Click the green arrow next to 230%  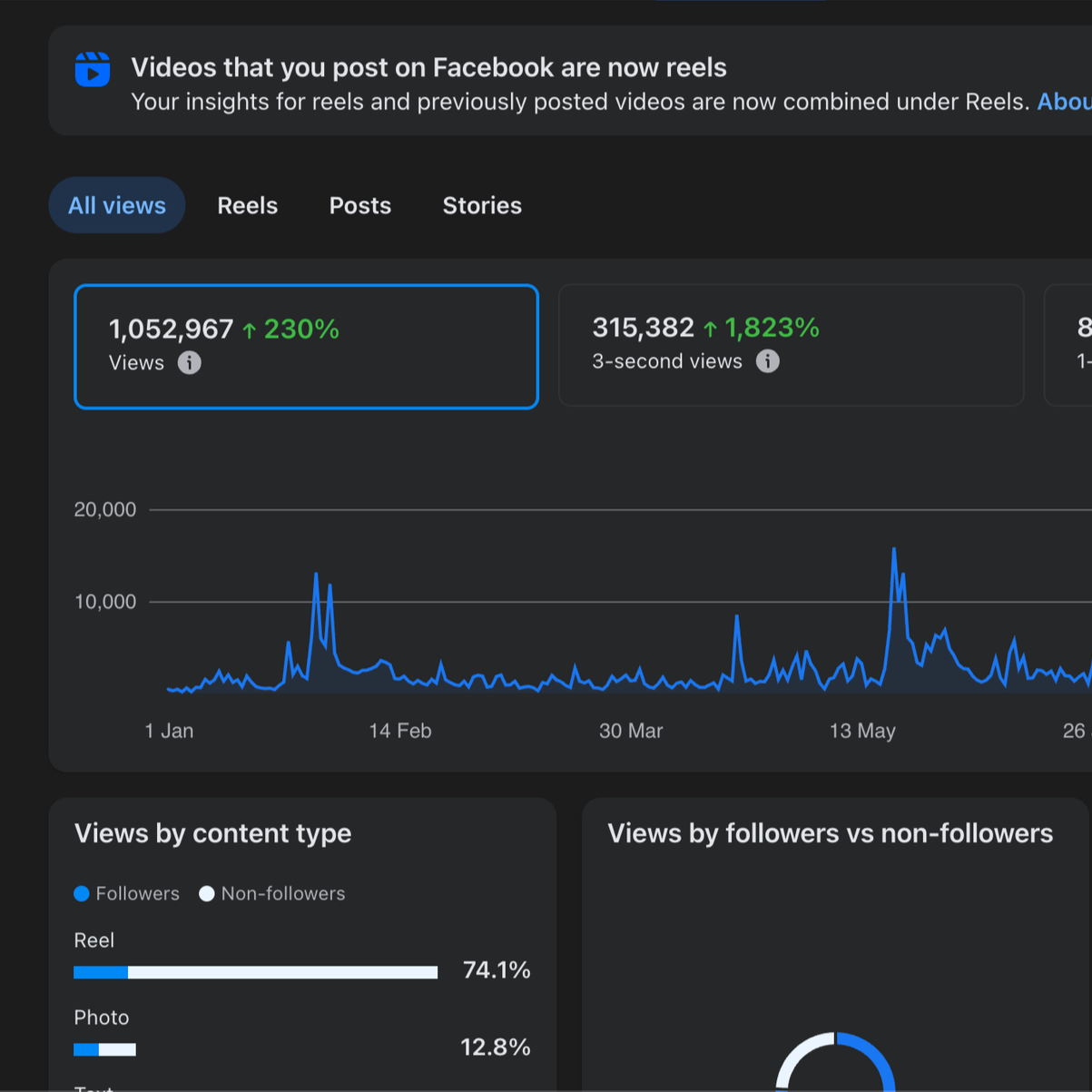pyautogui.click(x=250, y=330)
